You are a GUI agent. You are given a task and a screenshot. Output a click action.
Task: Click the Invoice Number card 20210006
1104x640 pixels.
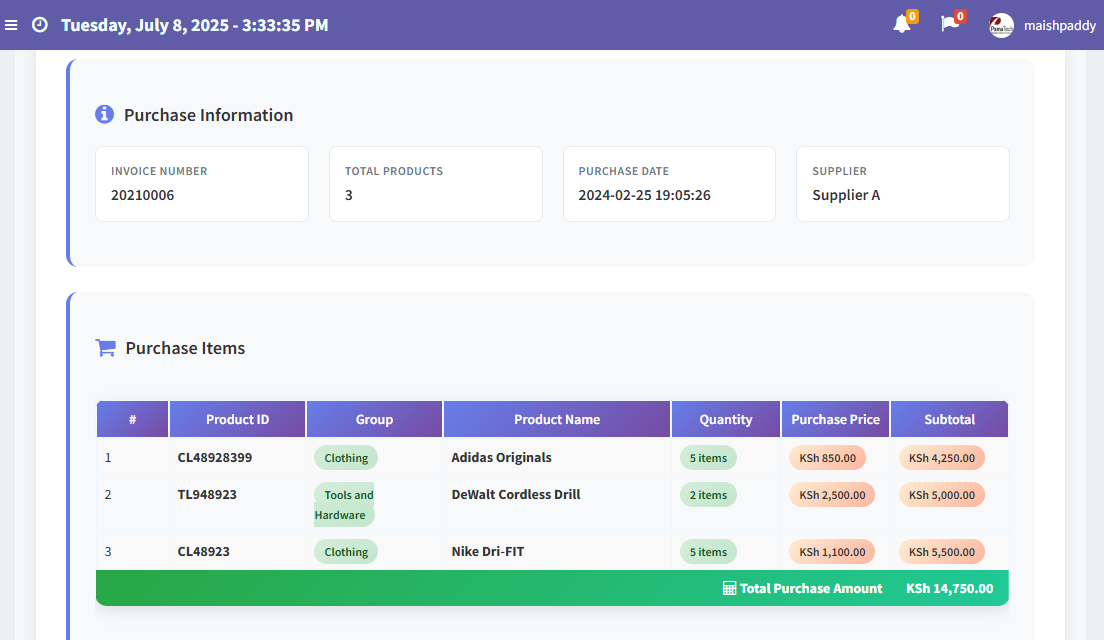202,184
